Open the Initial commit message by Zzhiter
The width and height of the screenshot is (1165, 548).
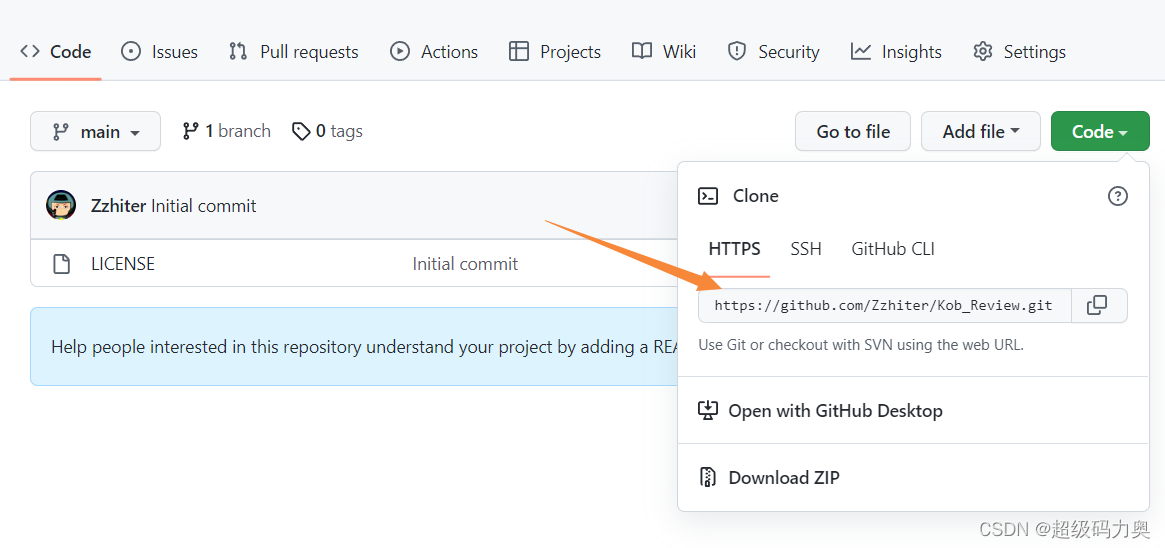pyautogui.click(x=204, y=206)
